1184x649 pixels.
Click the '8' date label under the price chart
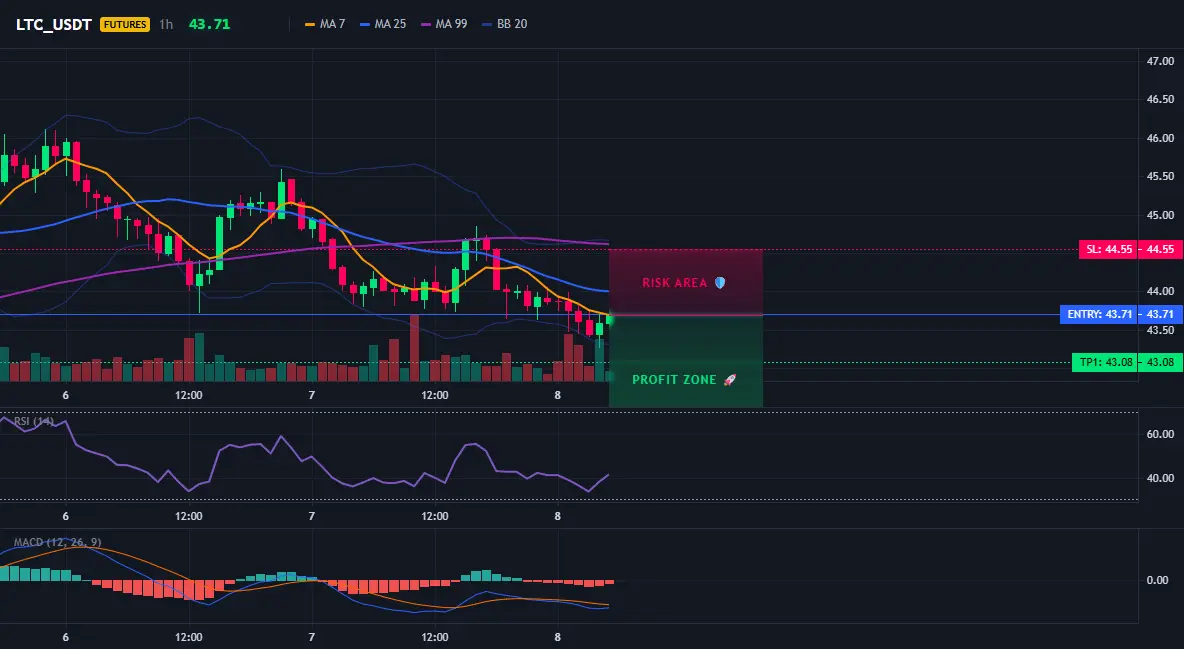coord(558,395)
